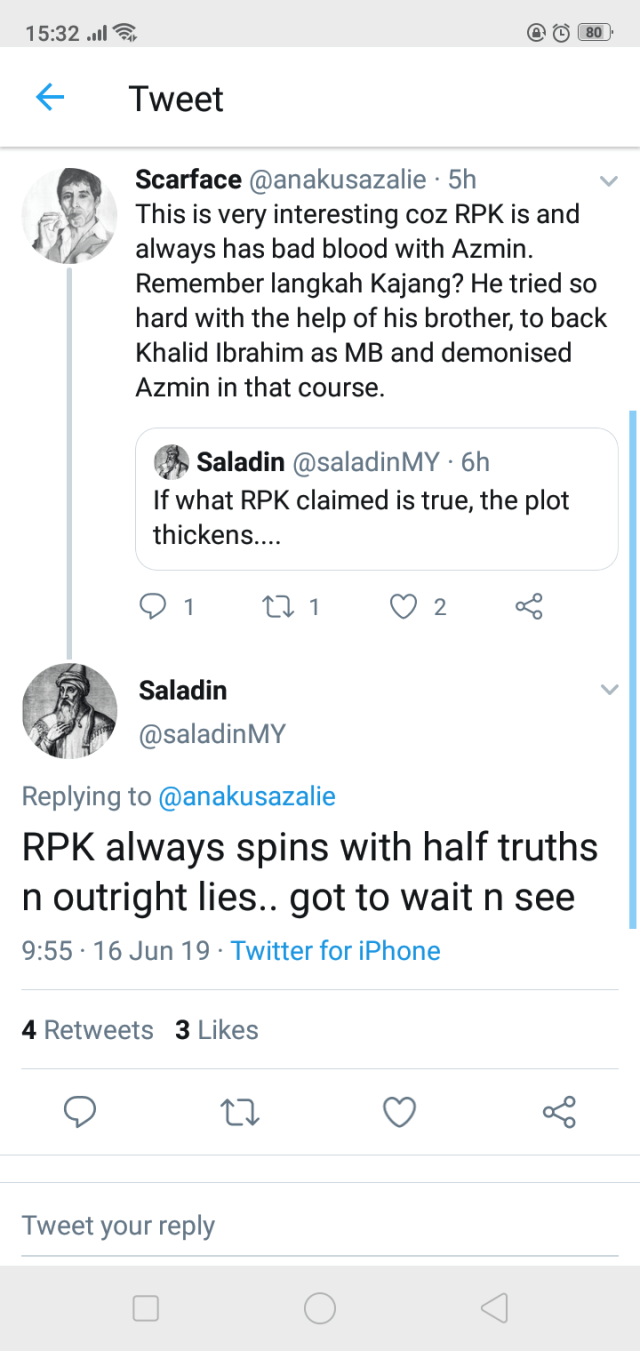View the 4 Retweets list
This screenshot has width=640, height=1351.
pyautogui.click(x=88, y=1030)
